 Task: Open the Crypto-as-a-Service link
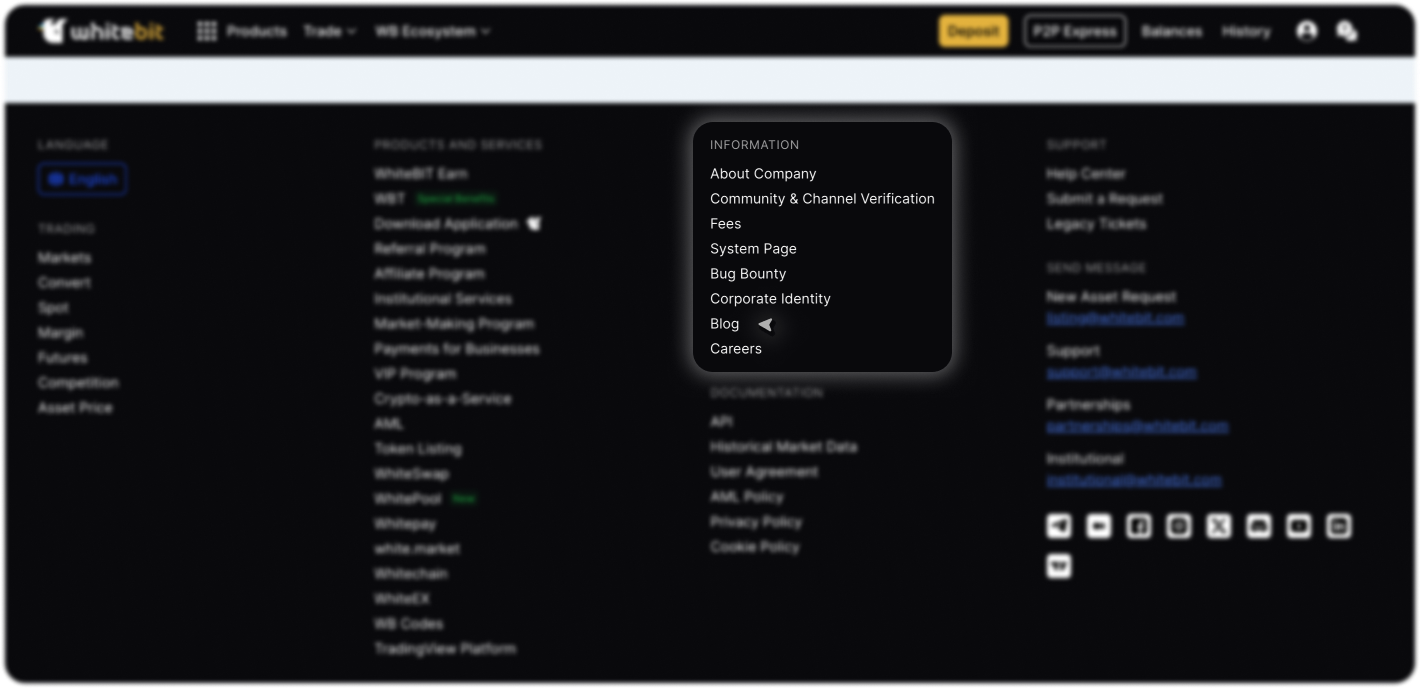pos(443,399)
